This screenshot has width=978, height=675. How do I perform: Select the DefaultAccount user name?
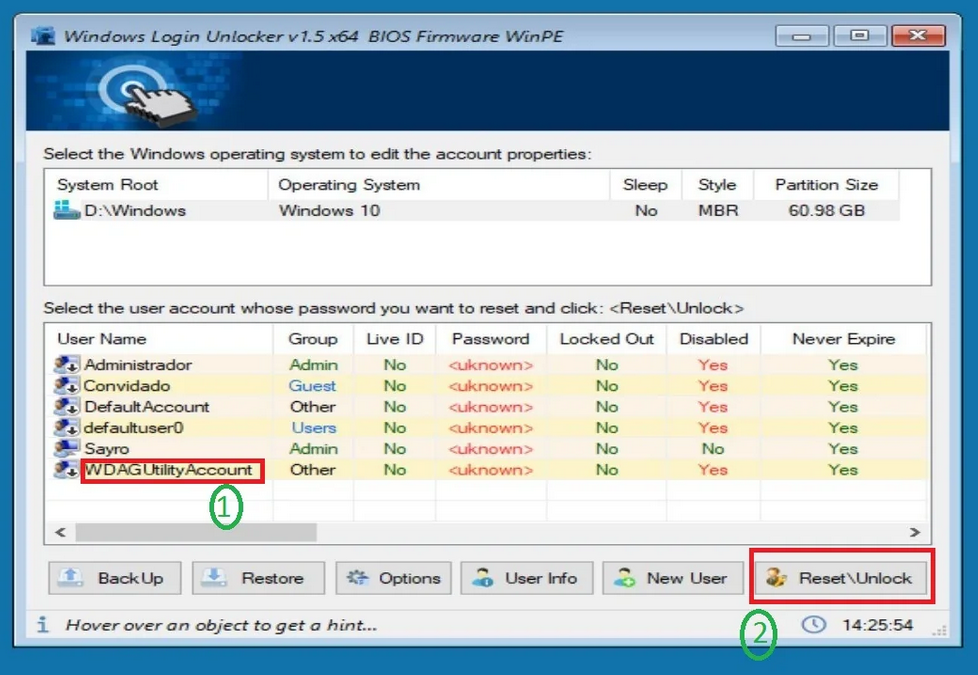click(x=147, y=407)
